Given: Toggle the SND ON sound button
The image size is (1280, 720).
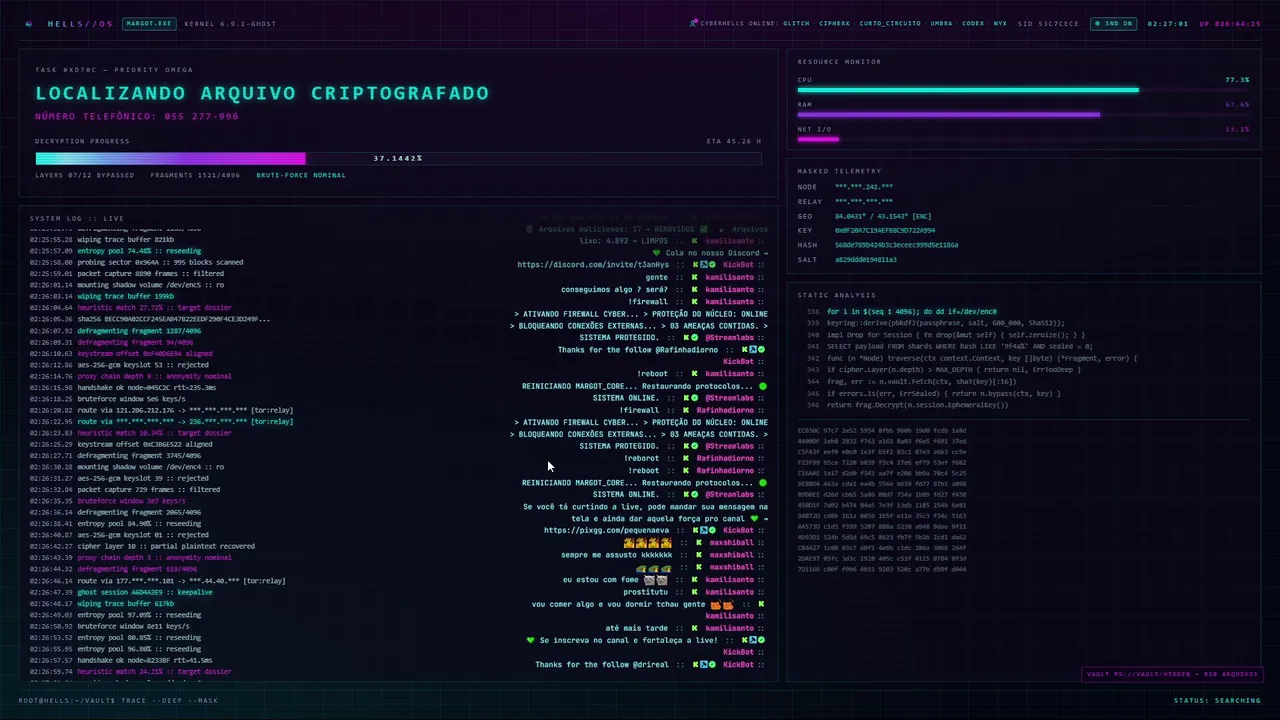Looking at the screenshot, I should [1113, 23].
